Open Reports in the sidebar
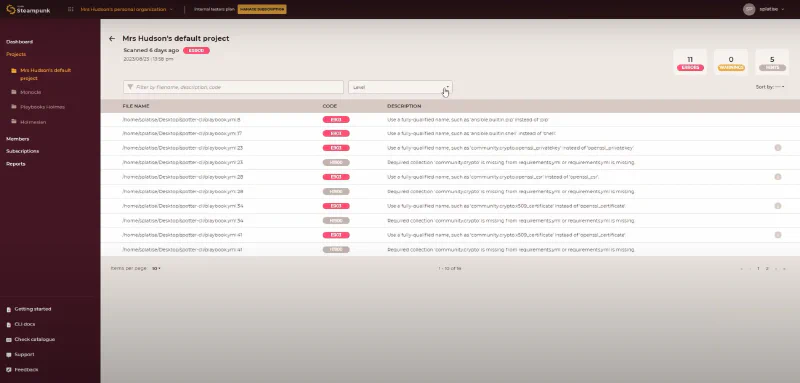 [15, 164]
